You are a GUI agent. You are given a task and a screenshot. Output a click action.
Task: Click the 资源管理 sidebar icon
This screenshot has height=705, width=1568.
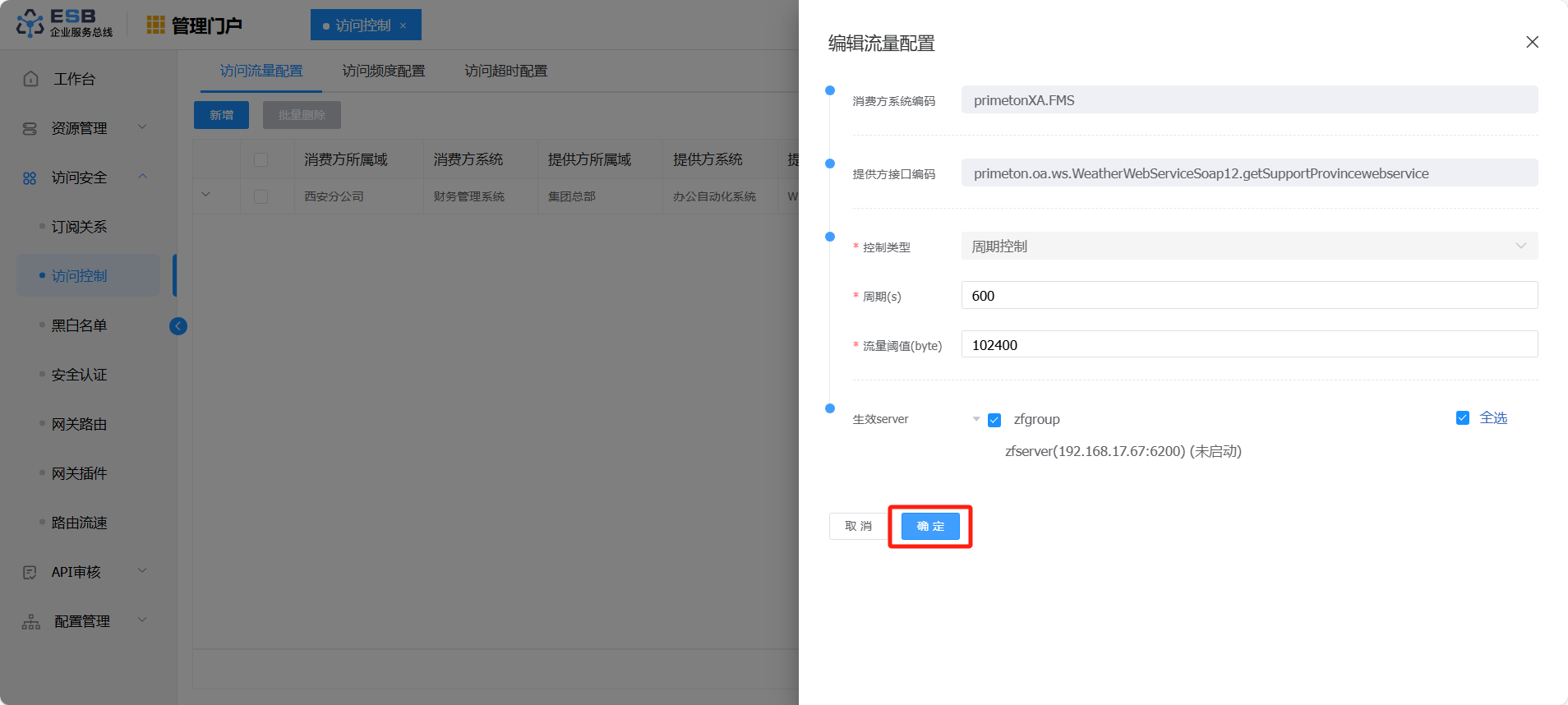[30, 129]
